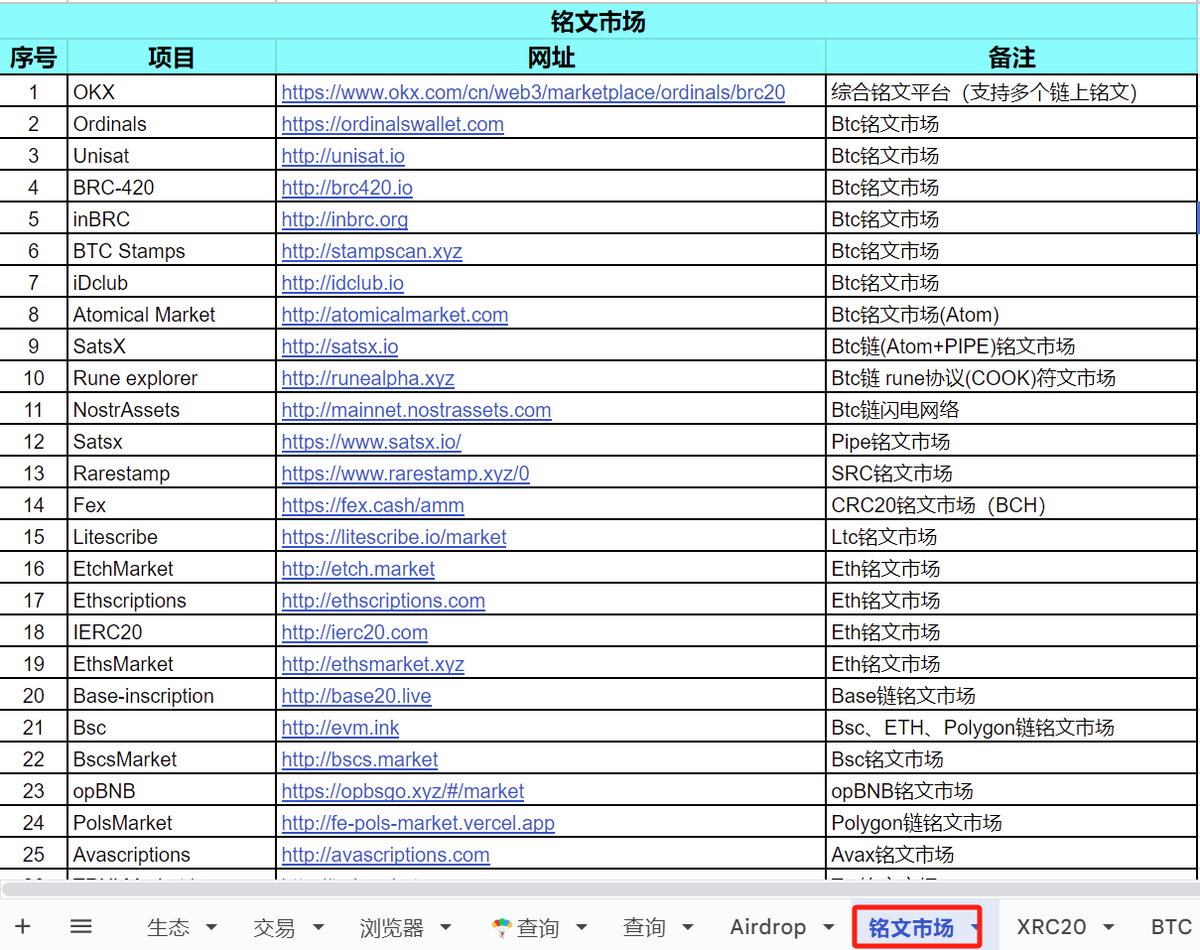Open the inbrc.org link
This screenshot has width=1200, height=950.
(x=344, y=219)
